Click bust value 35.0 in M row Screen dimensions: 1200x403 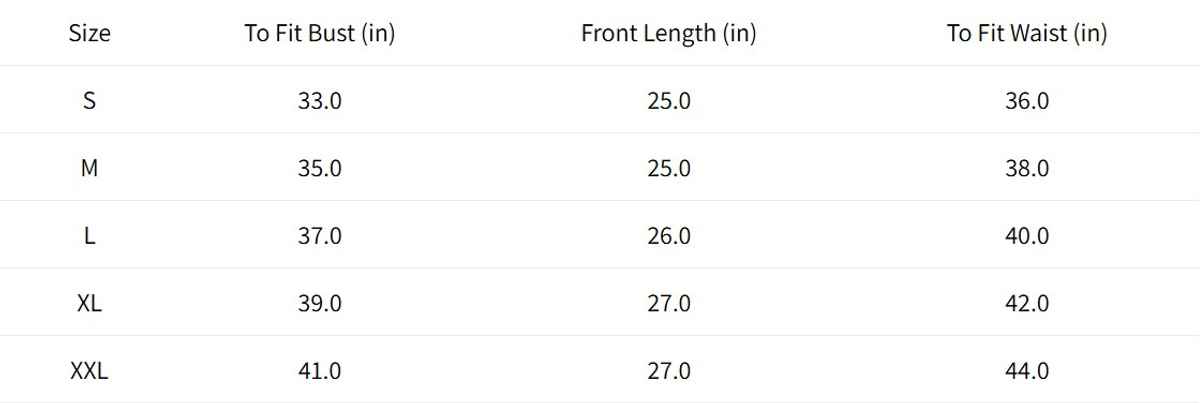320,168
